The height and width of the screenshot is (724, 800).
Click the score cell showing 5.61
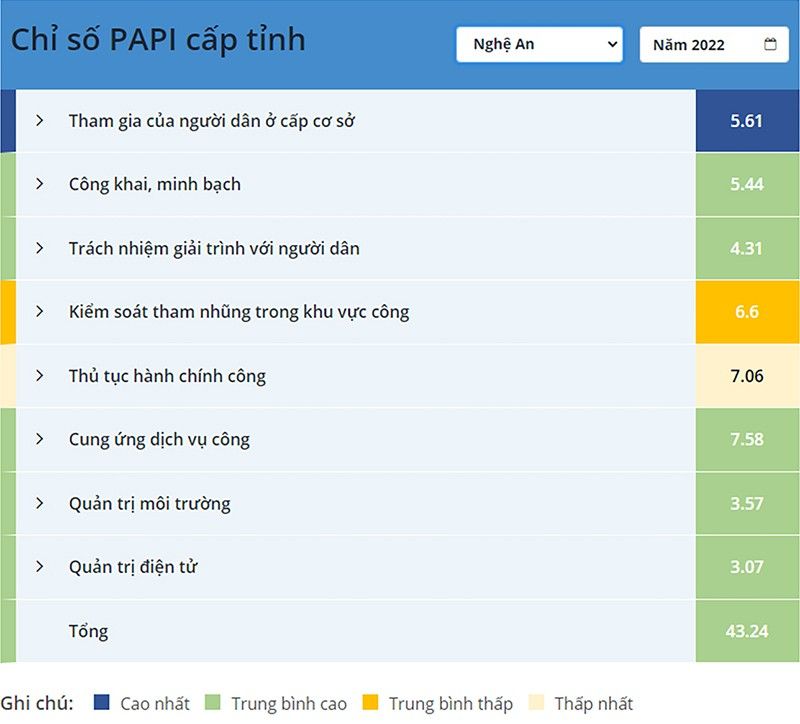pyautogui.click(x=746, y=120)
